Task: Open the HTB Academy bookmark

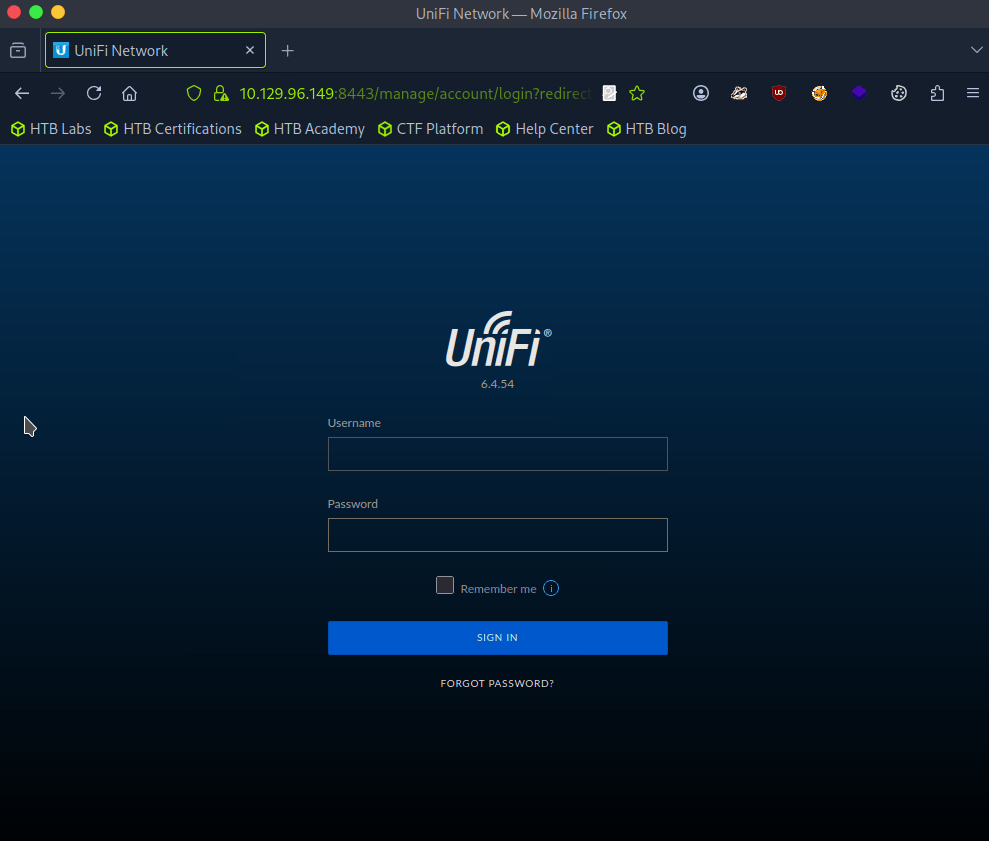Action: 309,129
